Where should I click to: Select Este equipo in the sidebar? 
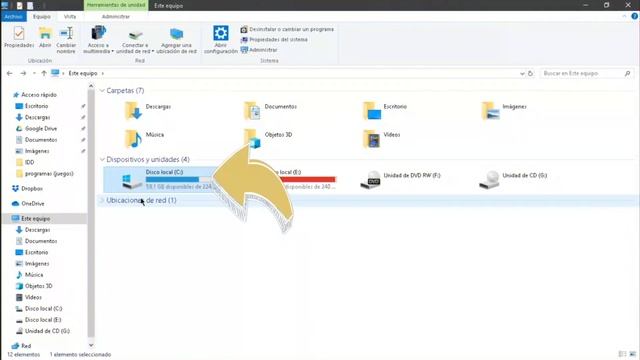(x=36, y=219)
